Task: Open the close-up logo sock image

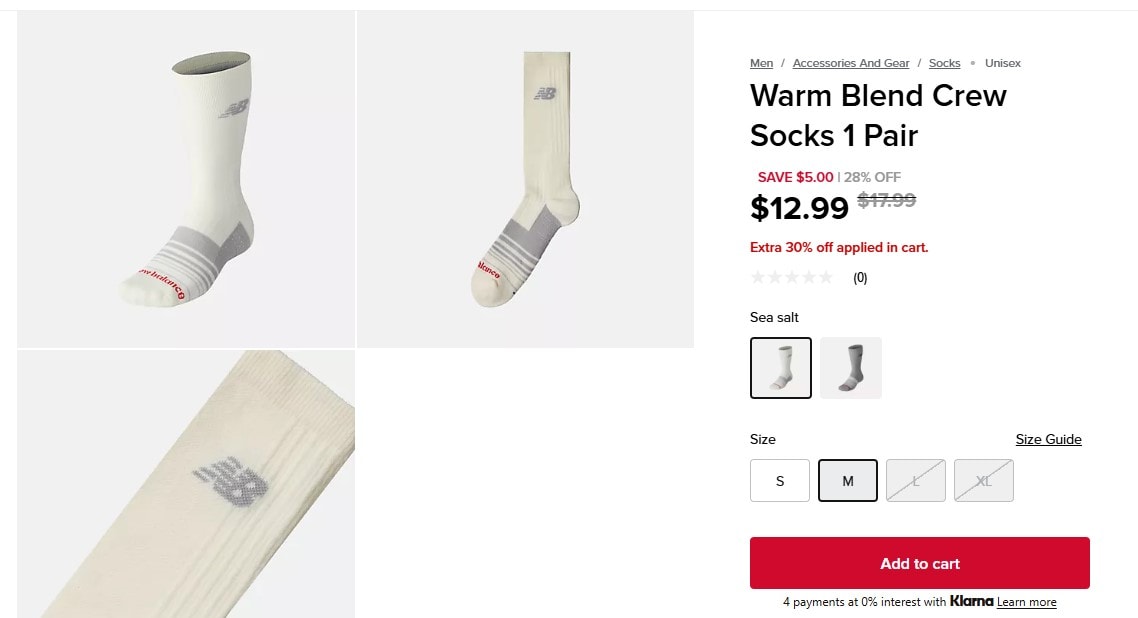Action: coord(187,484)
